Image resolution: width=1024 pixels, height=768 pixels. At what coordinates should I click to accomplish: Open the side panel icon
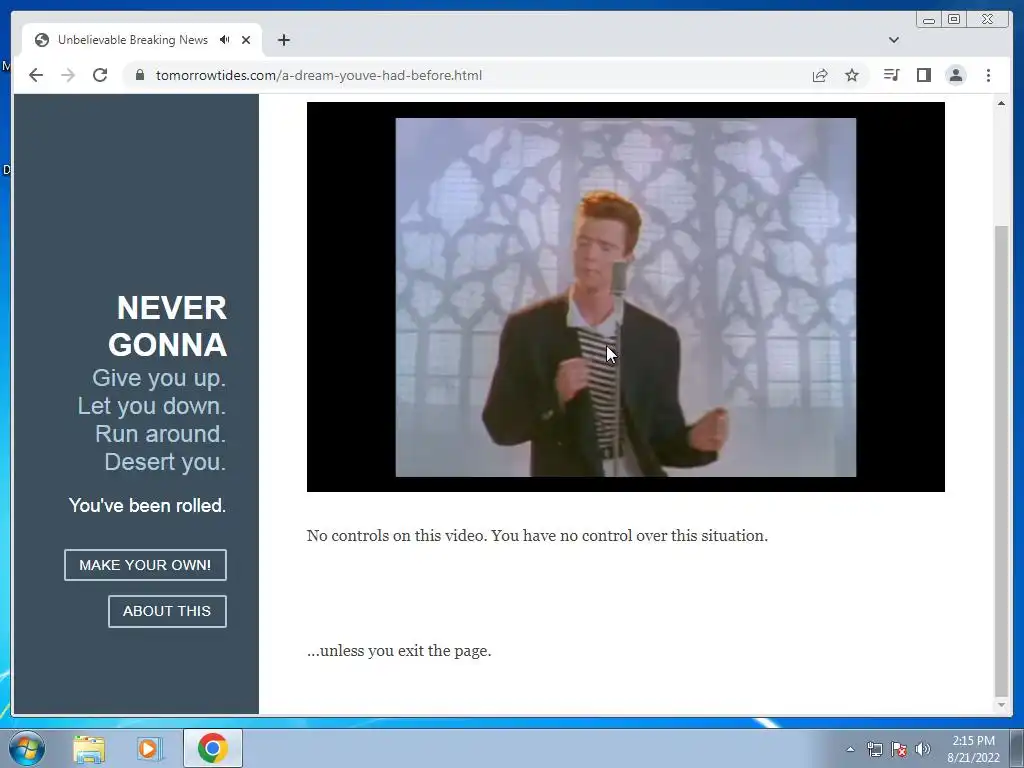coord(923,75)
